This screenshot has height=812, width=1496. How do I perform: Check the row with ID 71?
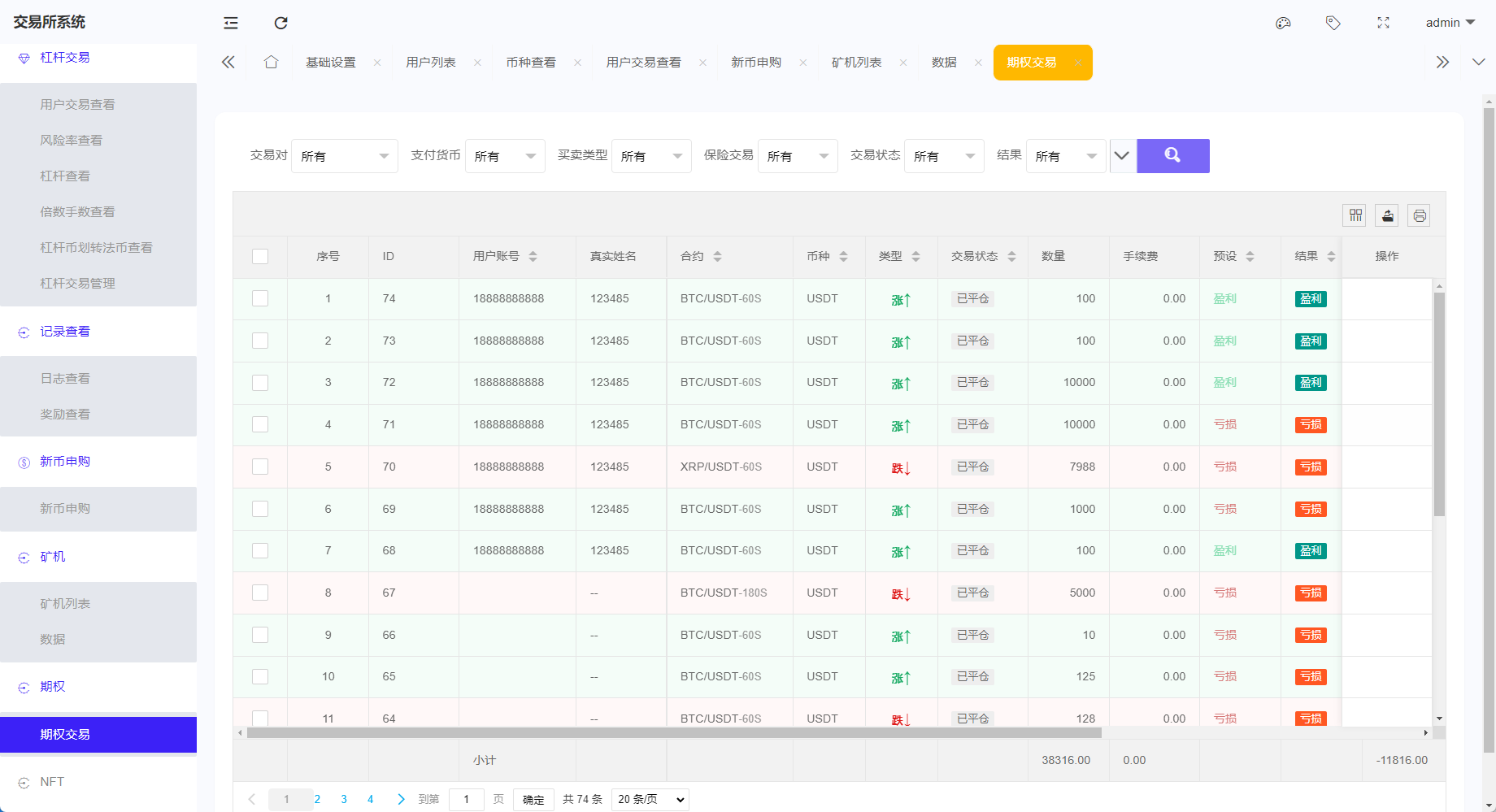[260, 425]
